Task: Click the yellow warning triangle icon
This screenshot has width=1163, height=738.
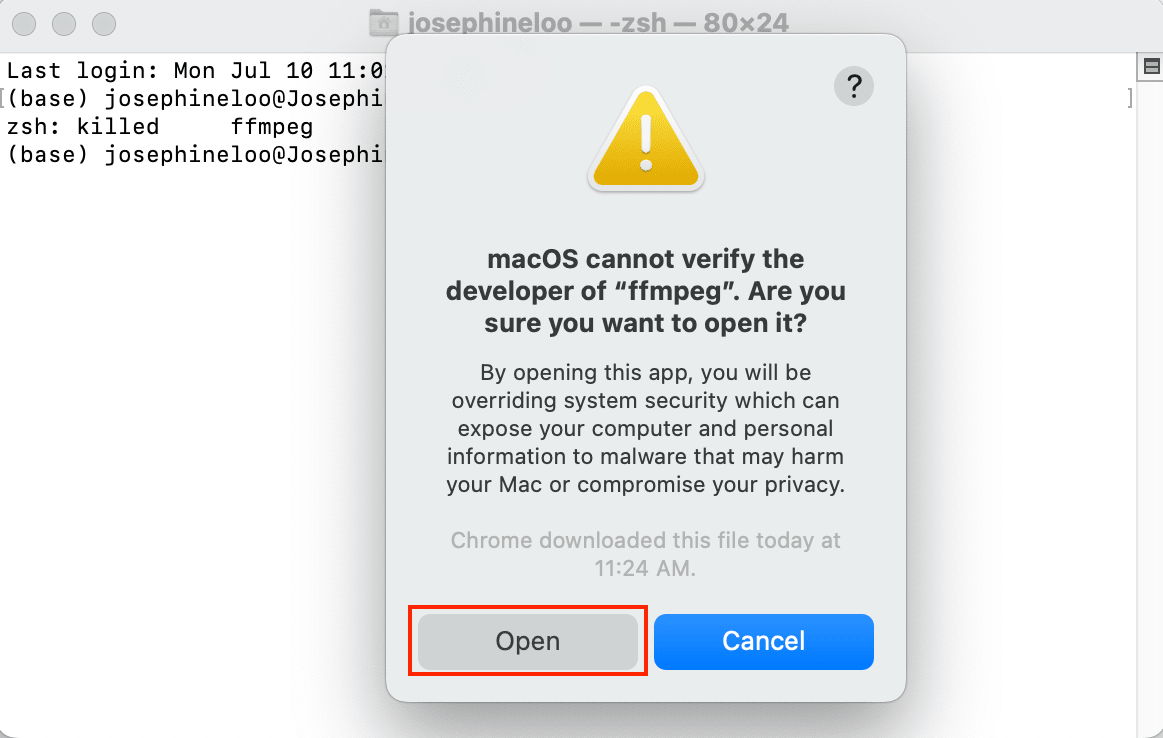Action: (x=645, y=140)
